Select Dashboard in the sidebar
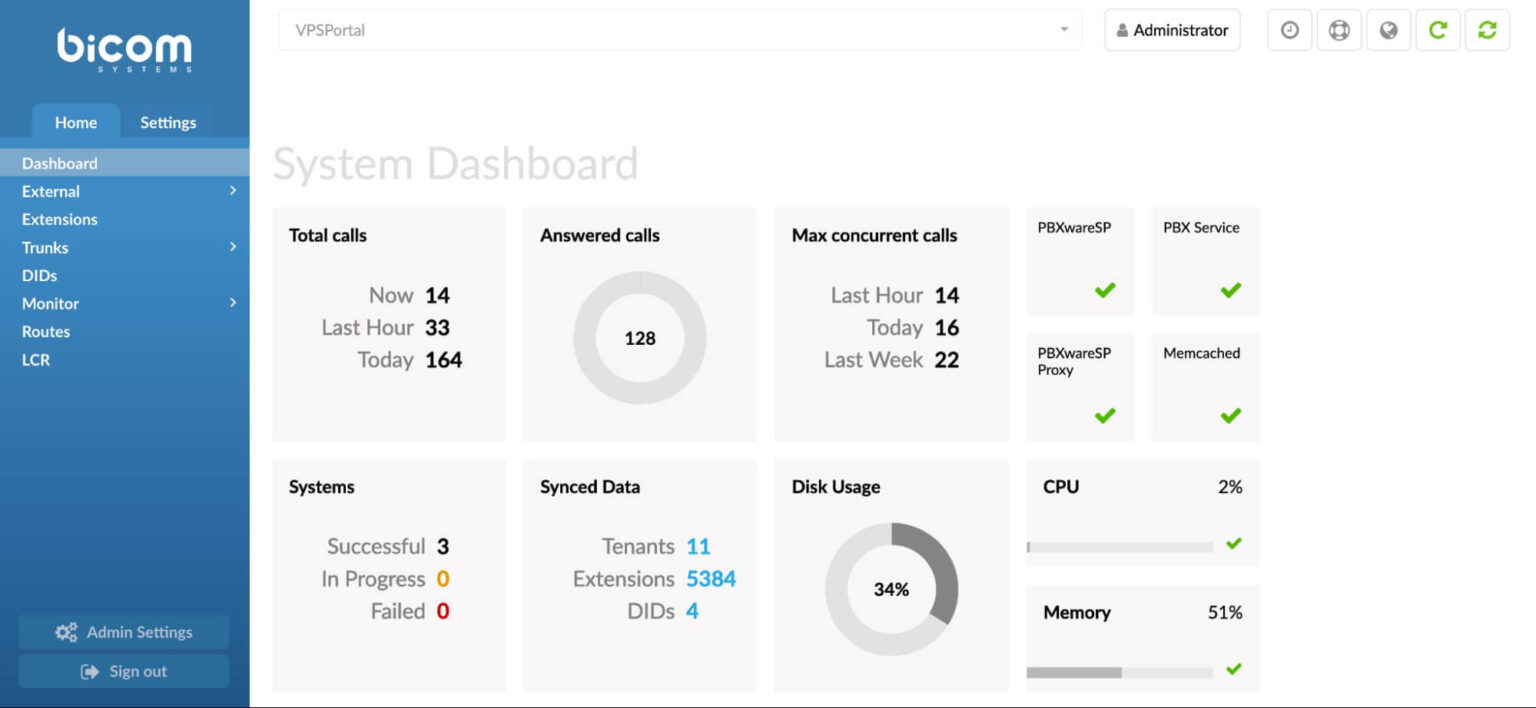1536x708 pixels. pyautogui.click(x=59, y=163)
